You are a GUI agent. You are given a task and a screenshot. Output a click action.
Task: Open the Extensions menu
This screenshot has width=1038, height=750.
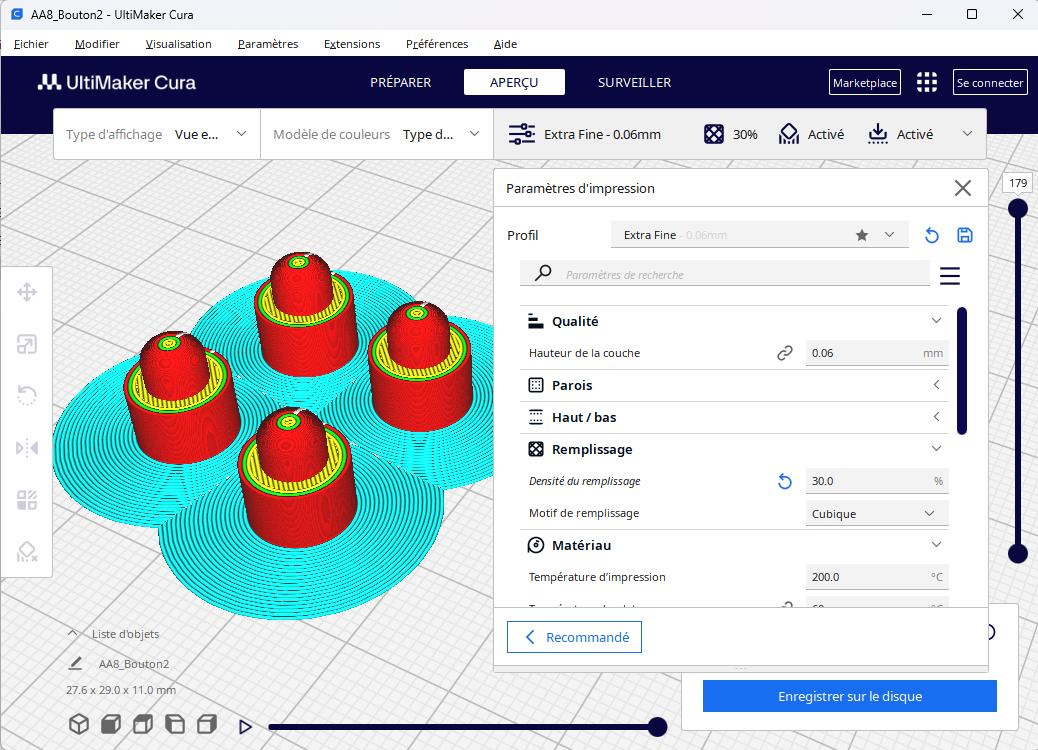(352, 44)
